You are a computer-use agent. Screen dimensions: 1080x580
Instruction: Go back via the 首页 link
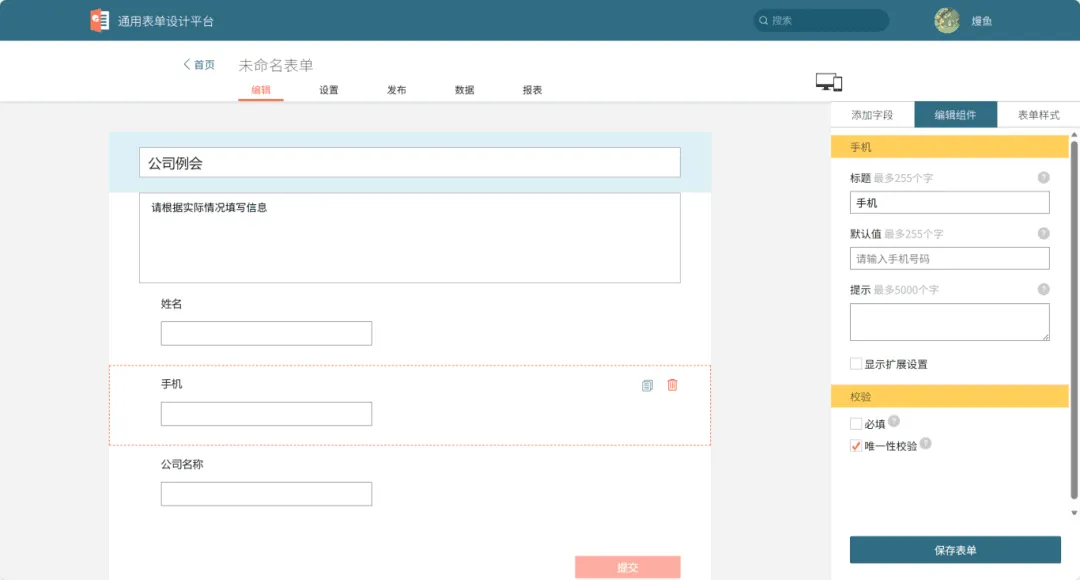[199, 65]
